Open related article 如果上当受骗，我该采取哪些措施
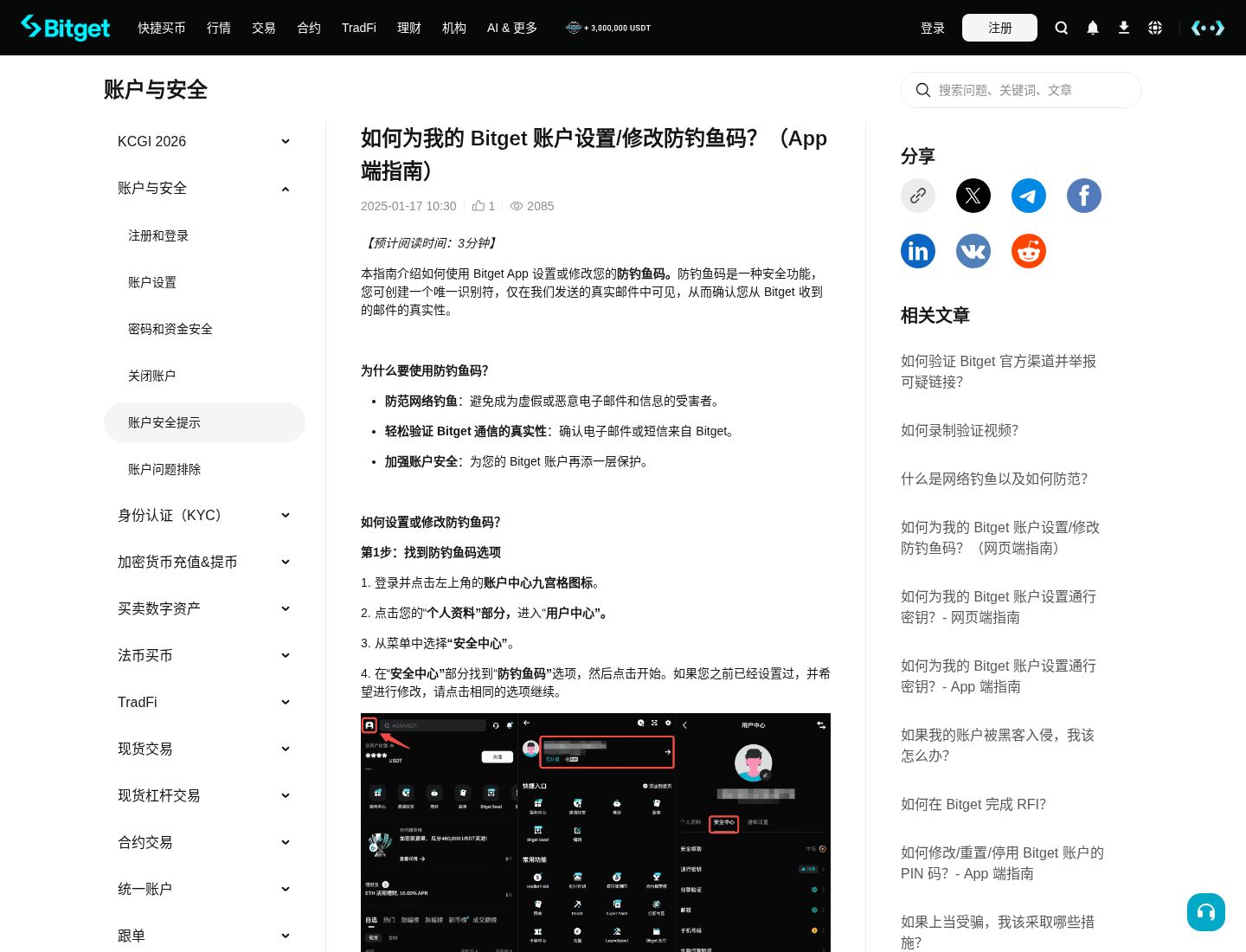This screenshot has height=952, width=1246. pos(998,932)
